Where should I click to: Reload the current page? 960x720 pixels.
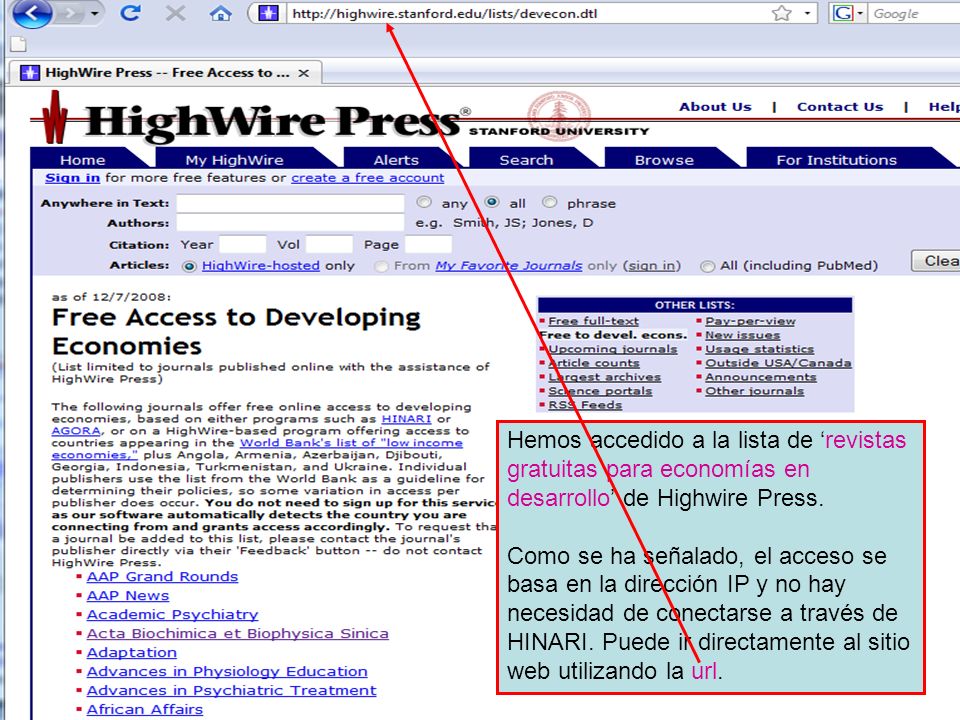coord(130,13)
